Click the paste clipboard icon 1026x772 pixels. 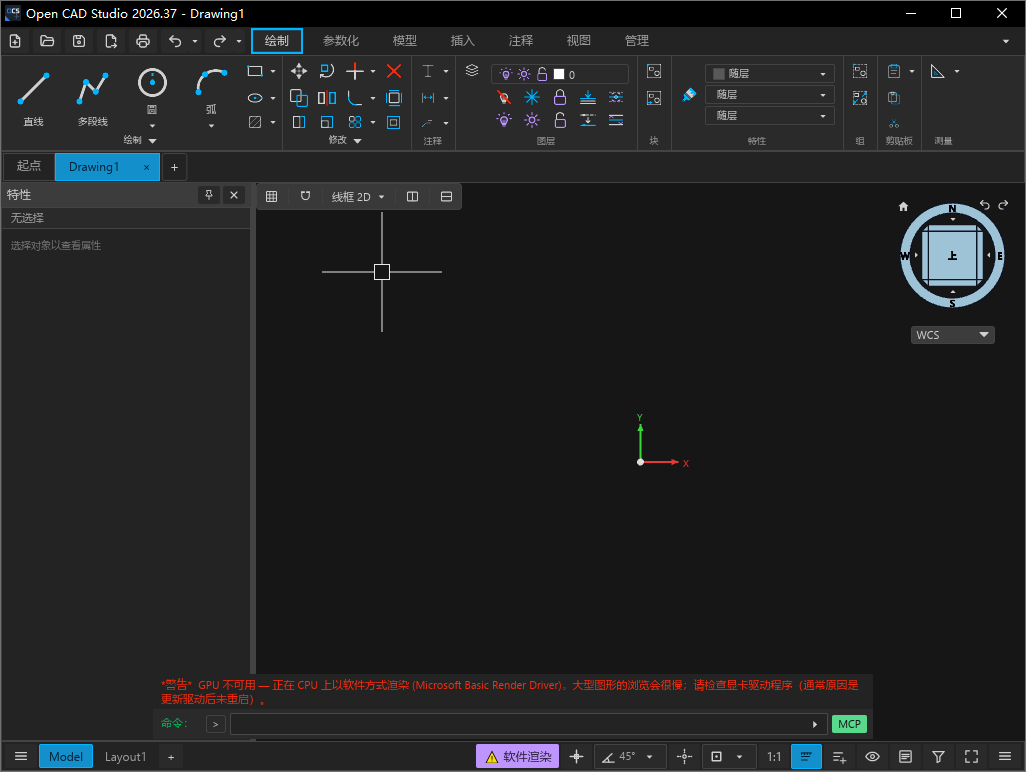coord(894,71)
